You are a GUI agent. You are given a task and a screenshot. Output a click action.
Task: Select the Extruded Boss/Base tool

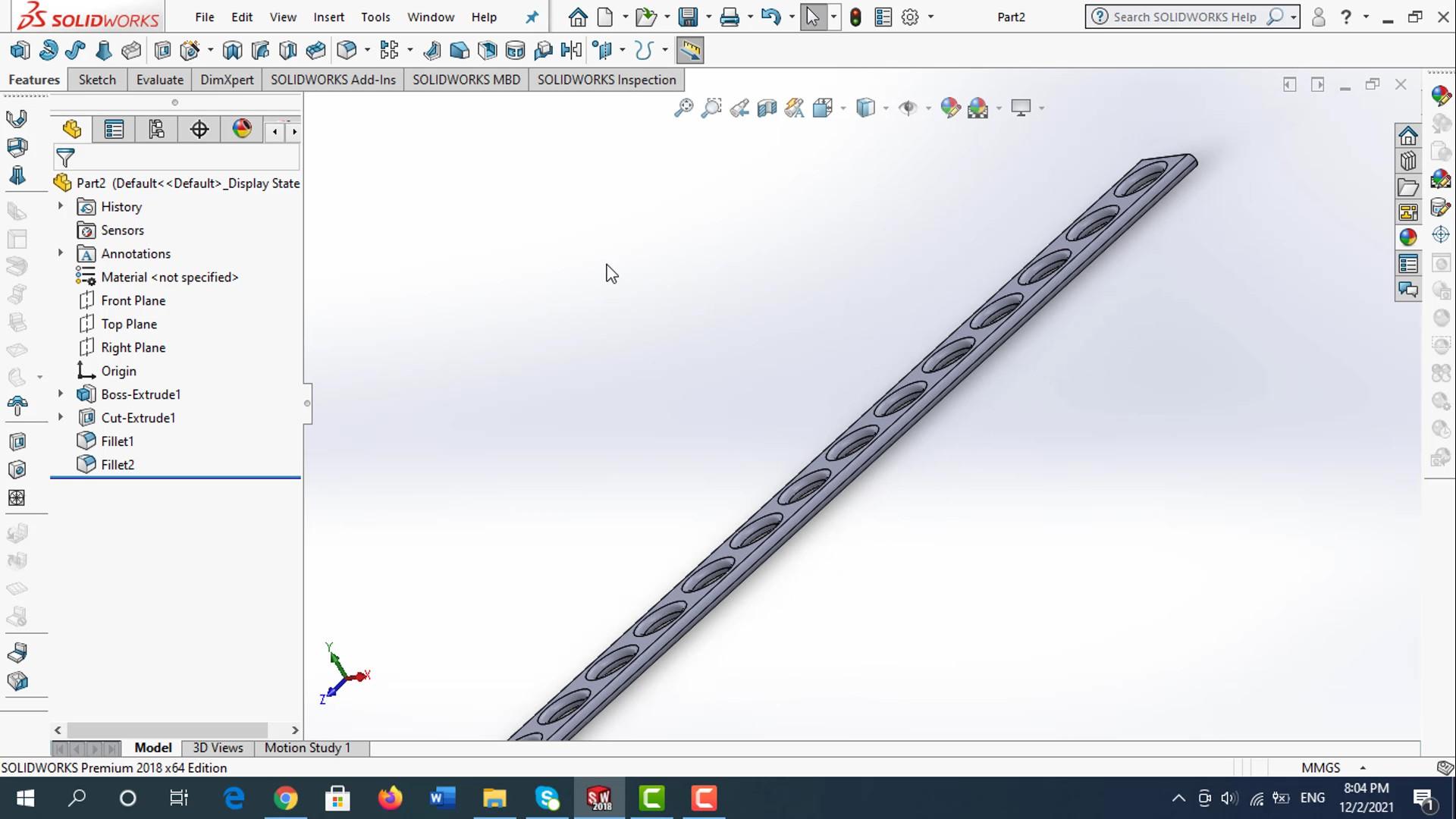(x=19, y=50)
